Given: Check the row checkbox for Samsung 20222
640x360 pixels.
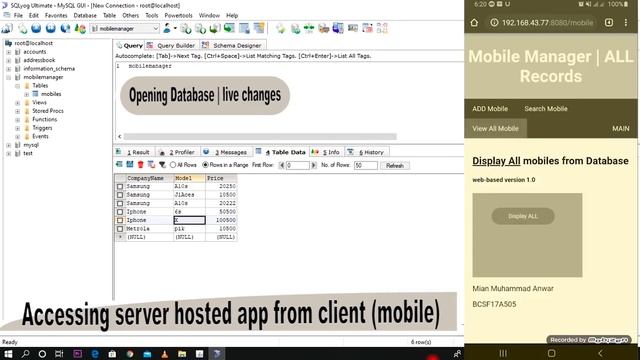Looking at the screenshot, I should tap(120, 203).
